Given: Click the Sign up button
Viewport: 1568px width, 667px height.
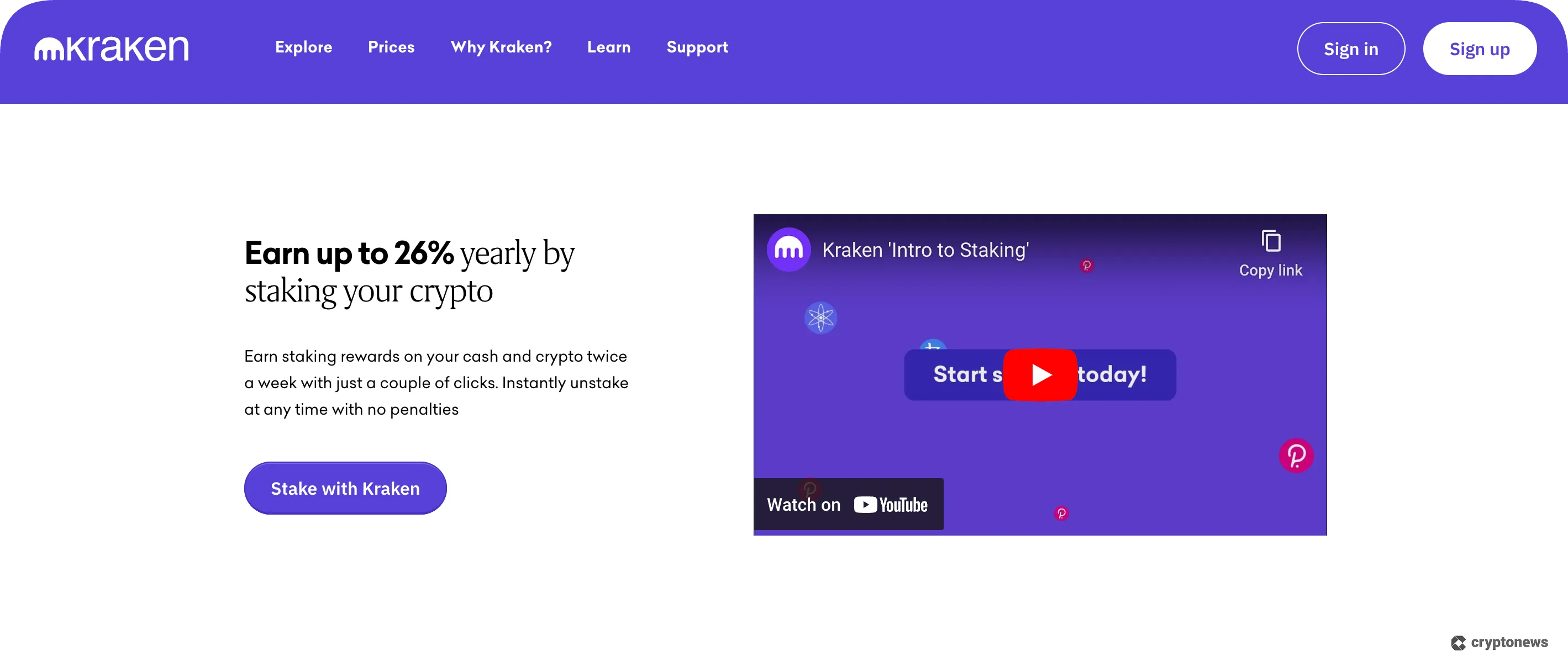Looking at the screenshot, I should pos(1480,48).
